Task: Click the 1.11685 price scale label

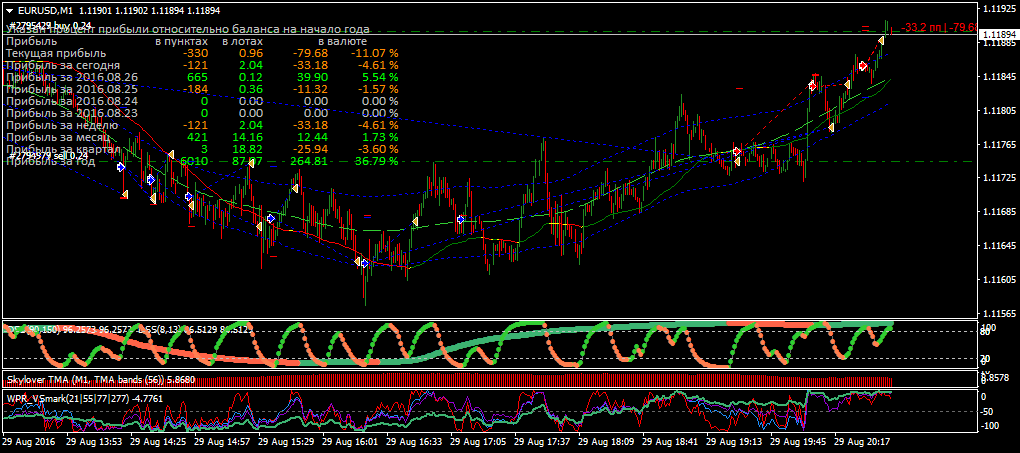Action: (999, 212)
